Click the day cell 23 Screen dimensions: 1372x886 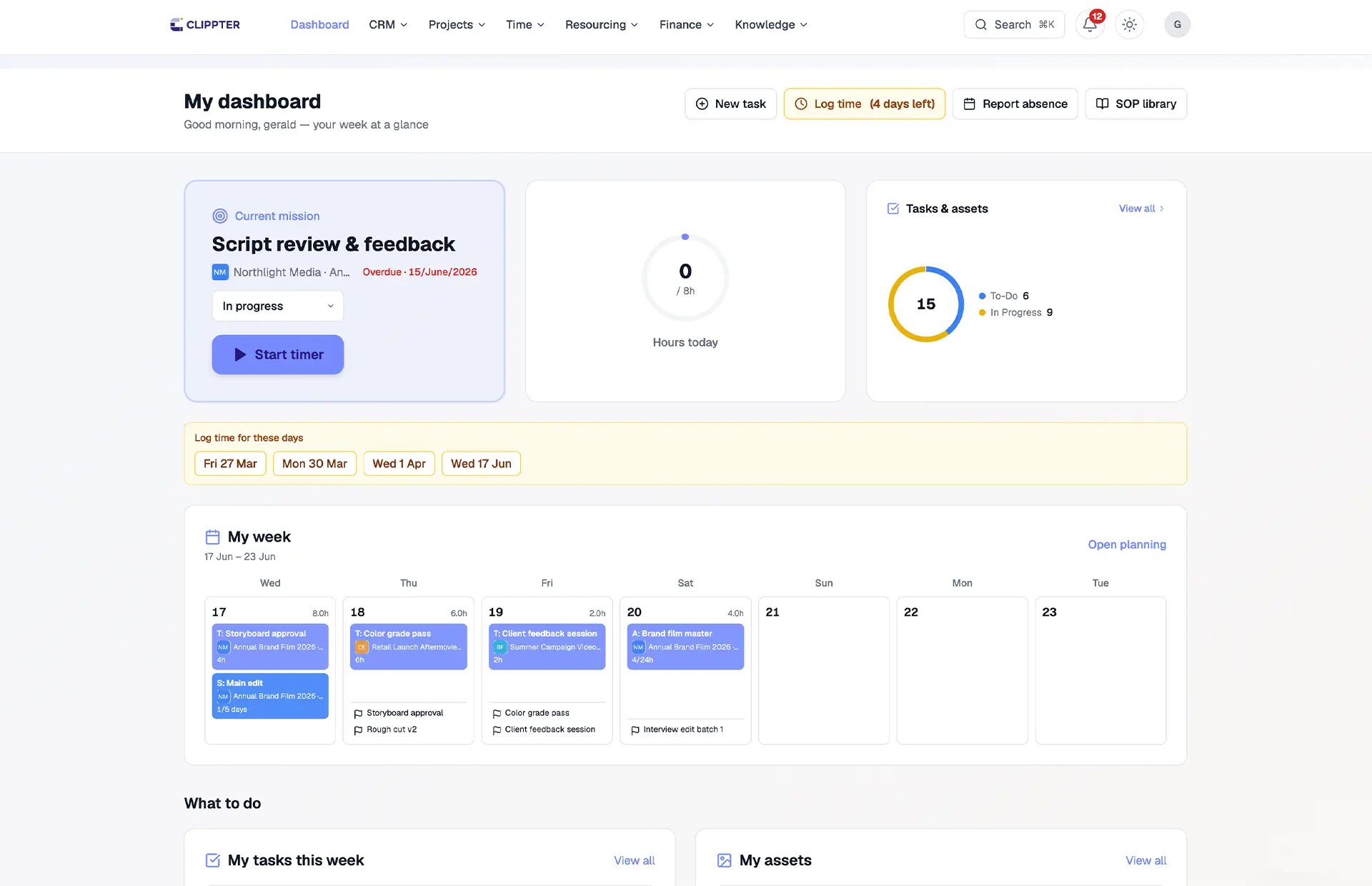[1100, 671]
